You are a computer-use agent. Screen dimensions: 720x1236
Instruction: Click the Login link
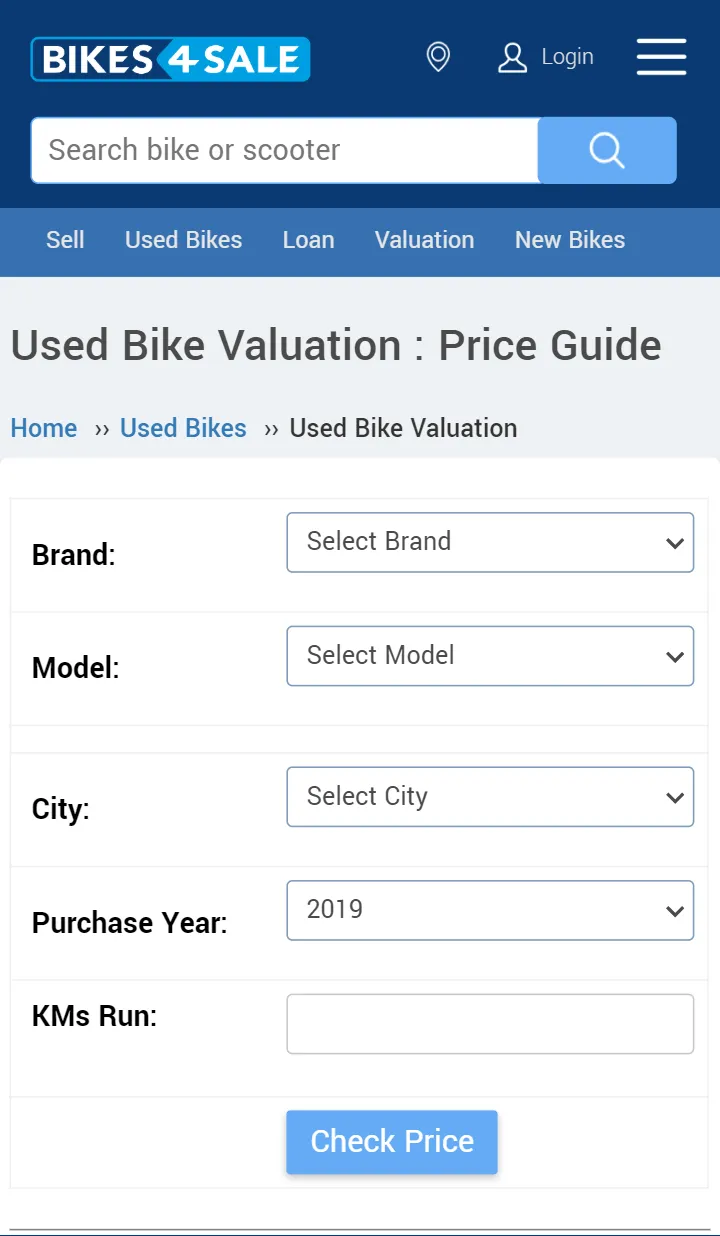(567, 57)
